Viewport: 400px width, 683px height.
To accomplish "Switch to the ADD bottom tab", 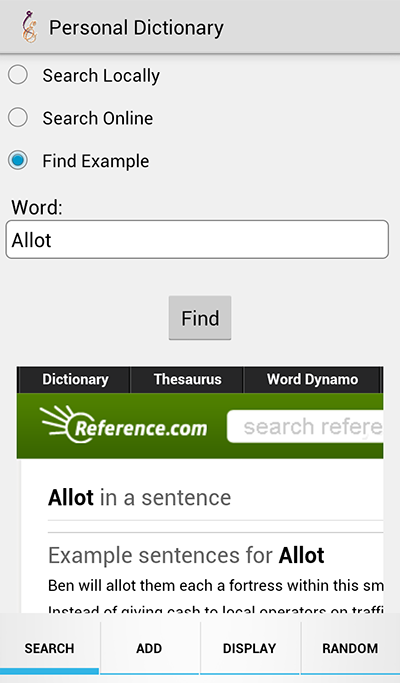I will point(149,648).
